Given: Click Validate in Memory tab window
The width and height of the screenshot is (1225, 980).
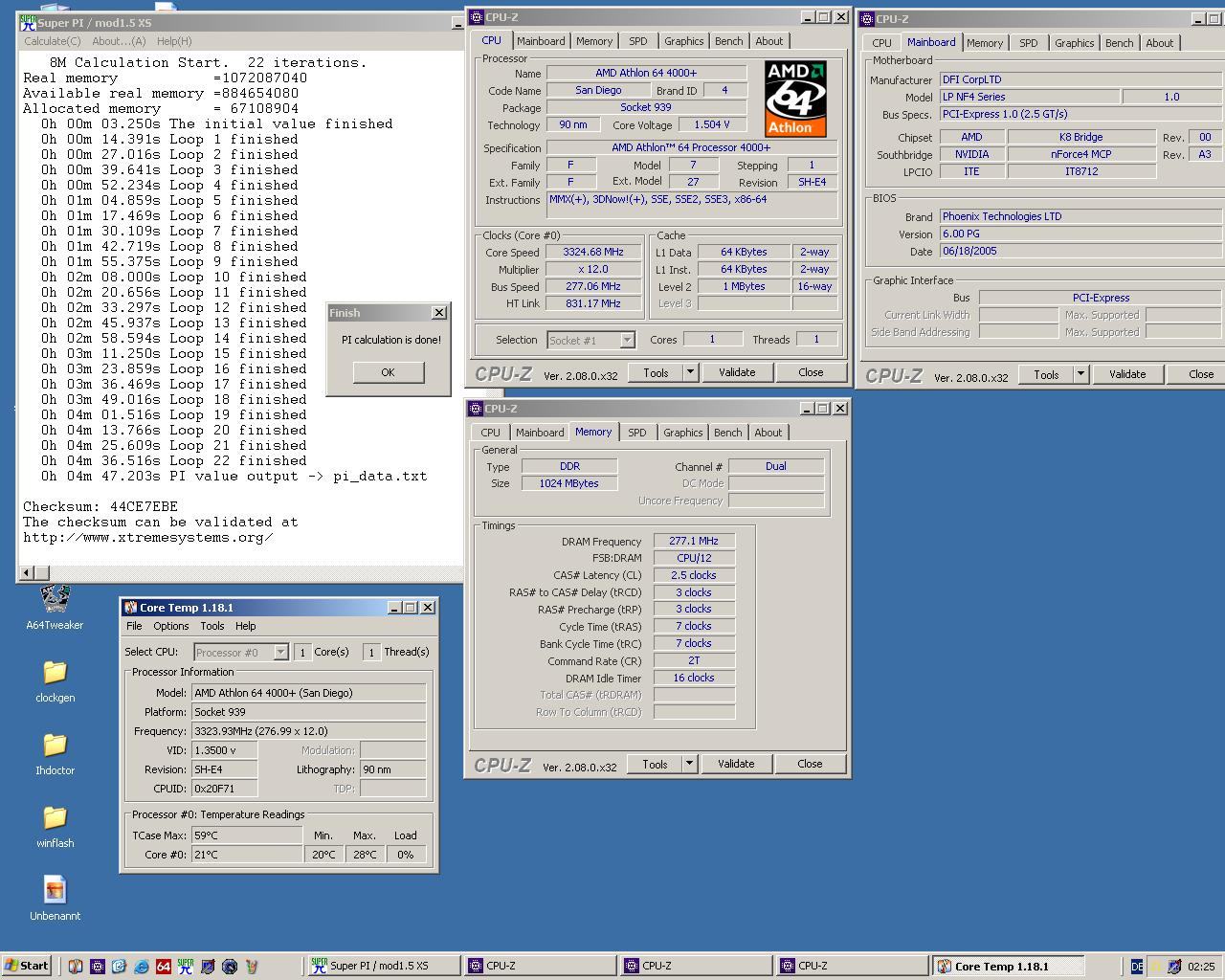Looking at the screenshot, I should coord(736,764).
